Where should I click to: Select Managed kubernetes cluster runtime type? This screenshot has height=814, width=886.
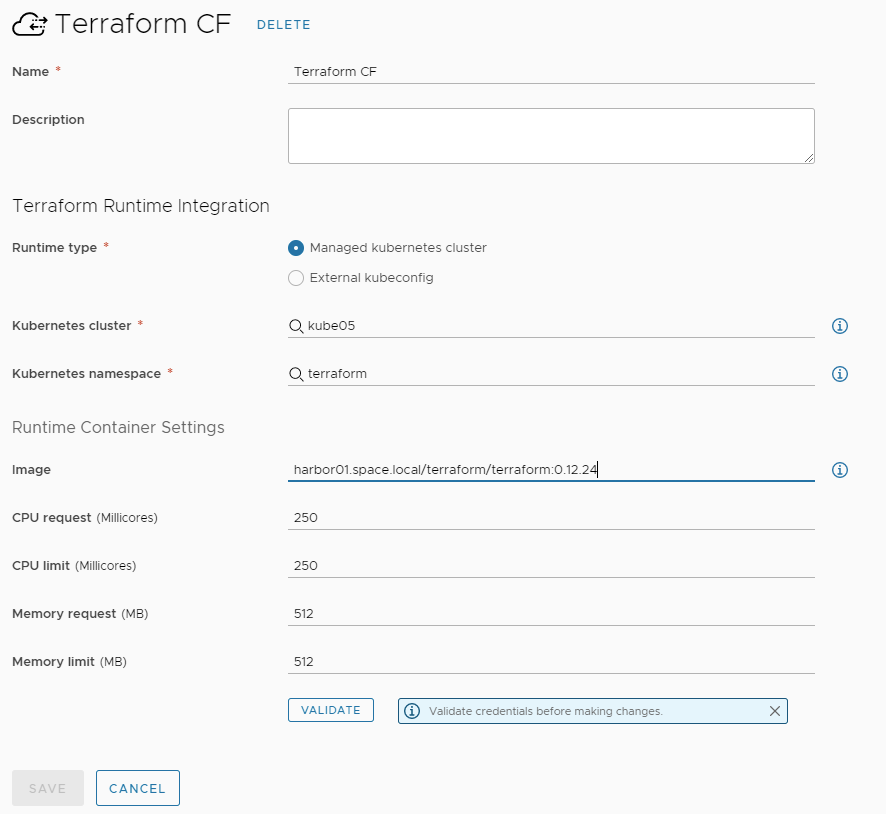(x=296, y=248)
